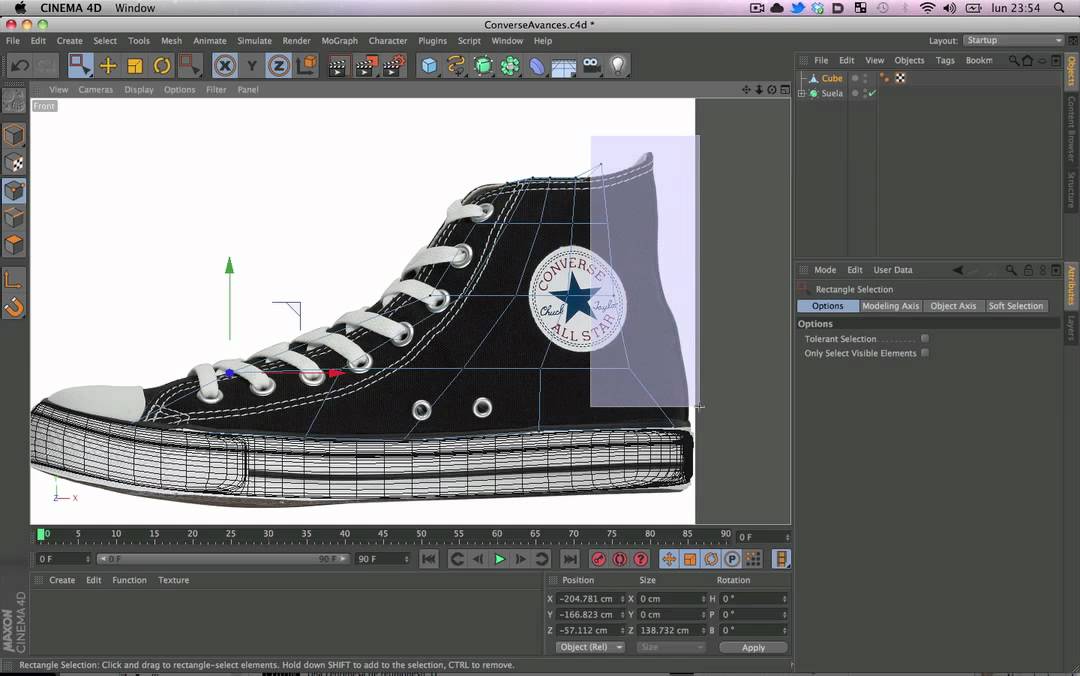1080x676 pixels.
Task: Search objects with the magnifier icon
Action: coord(1014,61)
